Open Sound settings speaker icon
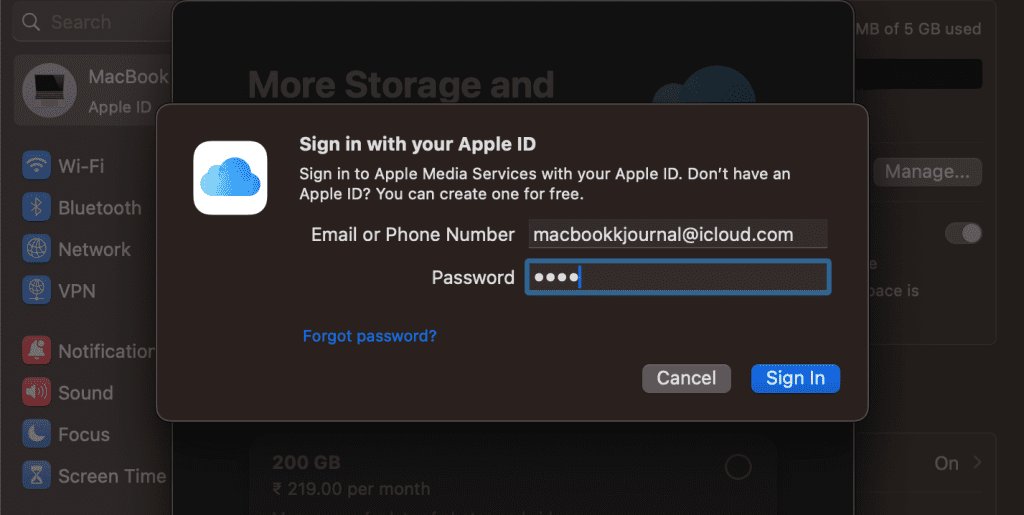The height and width of the screenshot is (515, 1024). (x=37, y=392)
